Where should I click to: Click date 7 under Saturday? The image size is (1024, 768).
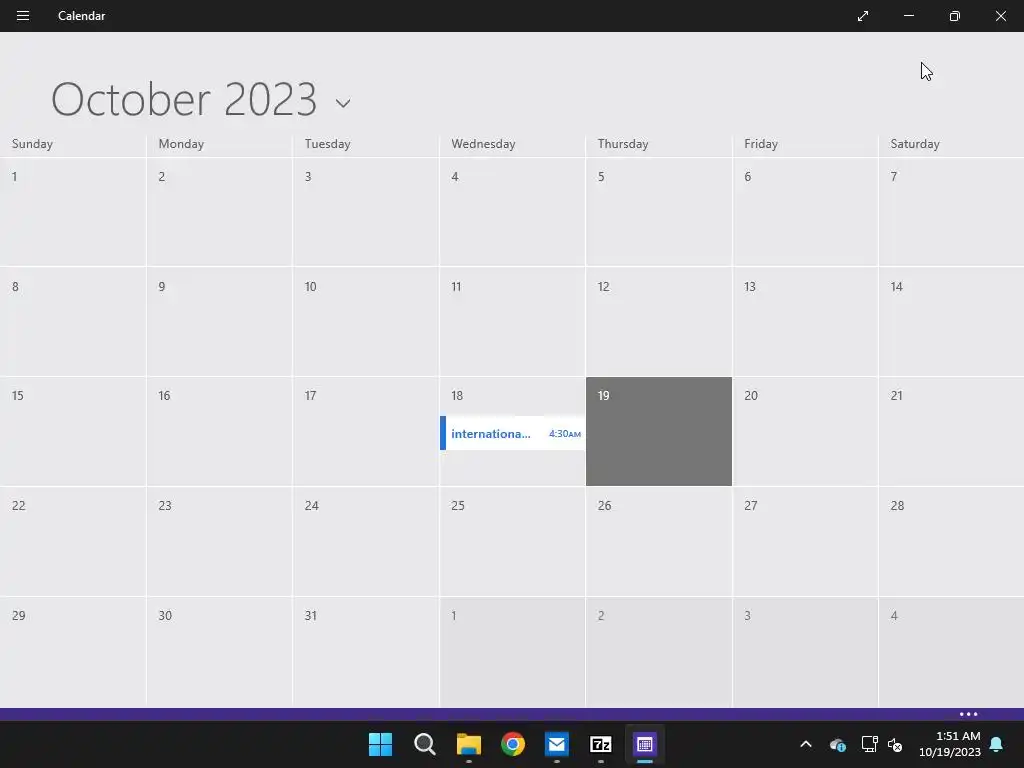952,212
